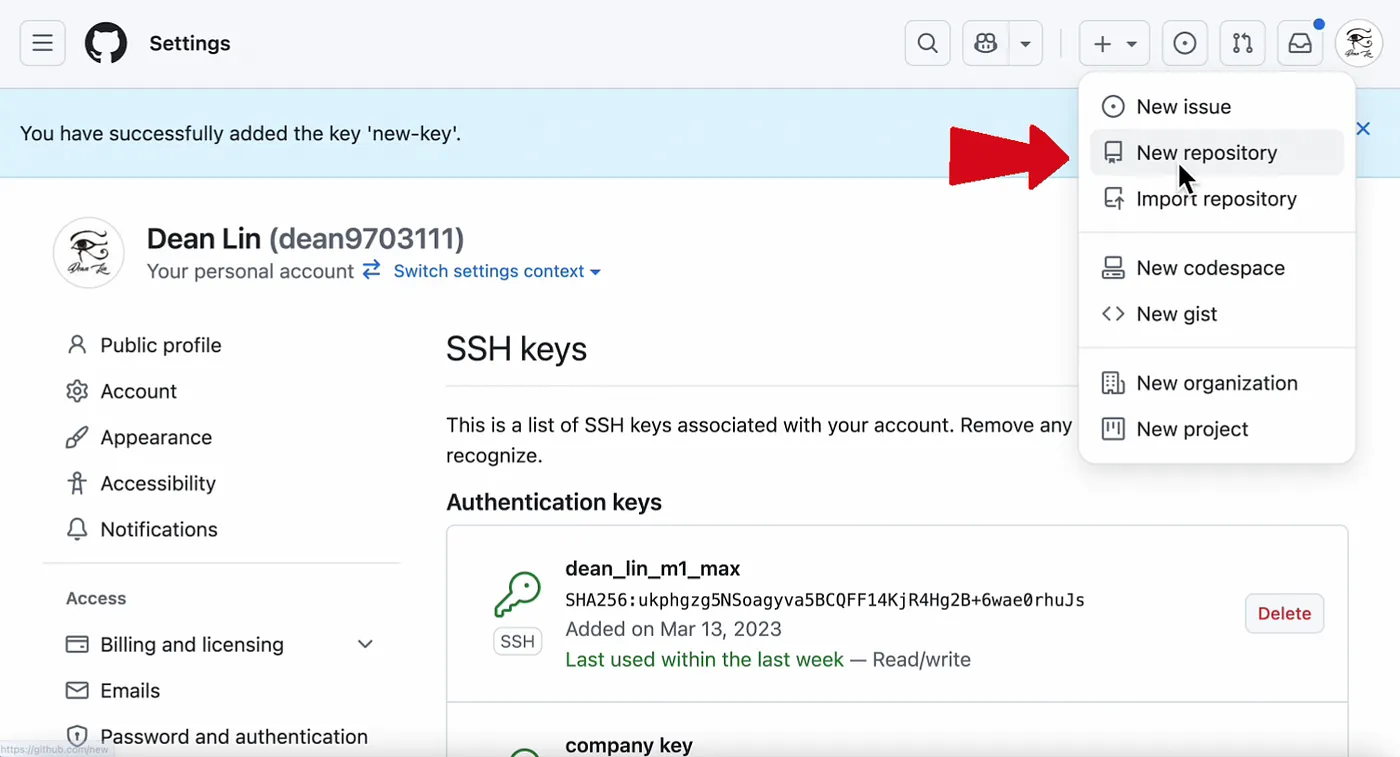Click the SSH badge under the key icon
Screen dimensions: 1400x757
[517, 642]
